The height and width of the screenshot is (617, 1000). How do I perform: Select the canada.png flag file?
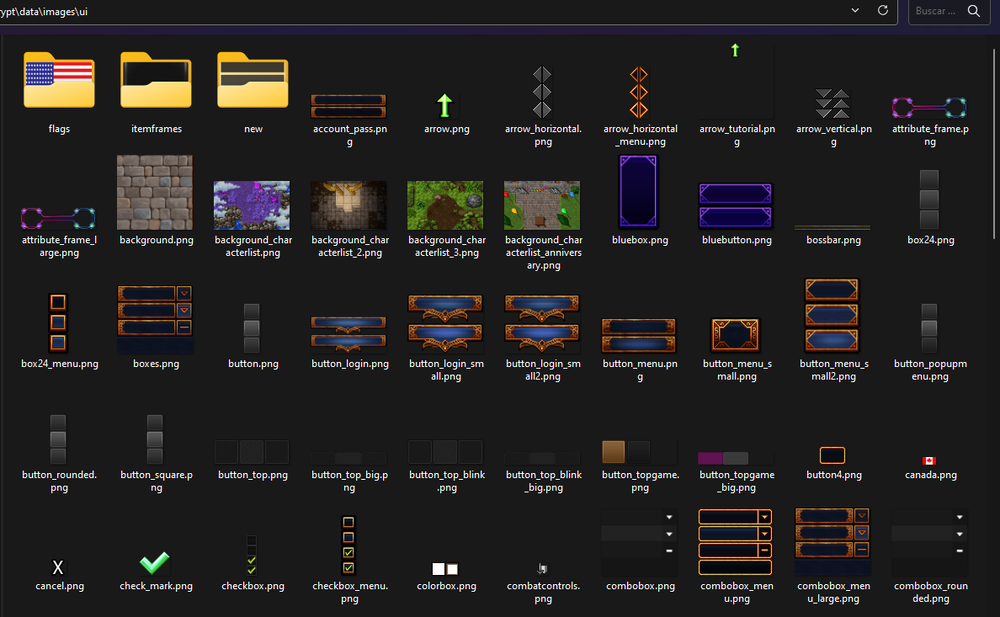[x=927, y=461]
